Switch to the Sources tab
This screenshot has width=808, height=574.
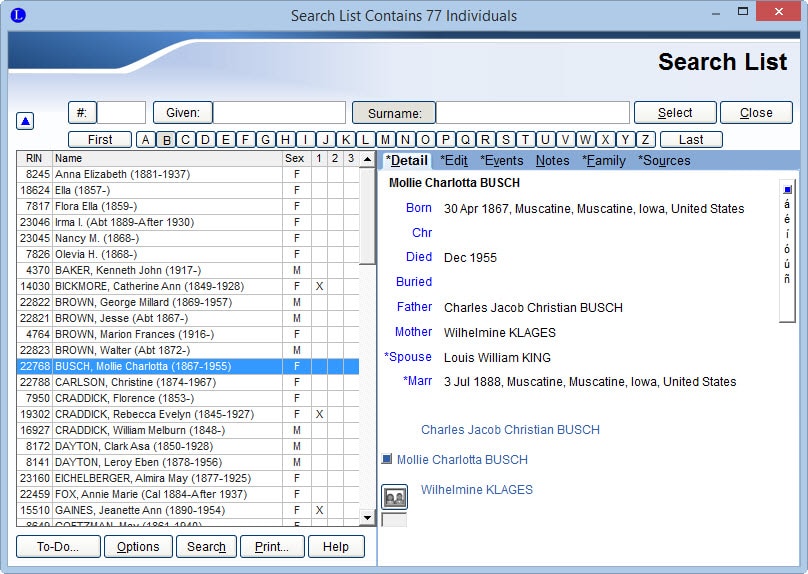pyautogui.click(x=664, y=161)
